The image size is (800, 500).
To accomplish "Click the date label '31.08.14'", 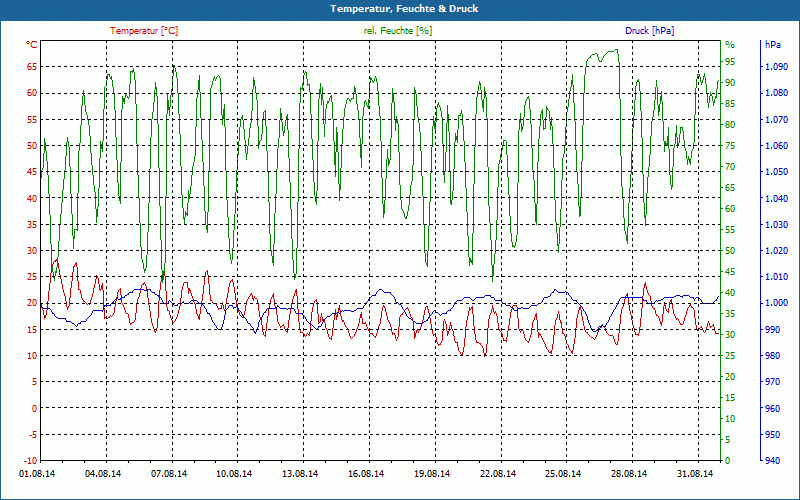I will tap(695, 474).
